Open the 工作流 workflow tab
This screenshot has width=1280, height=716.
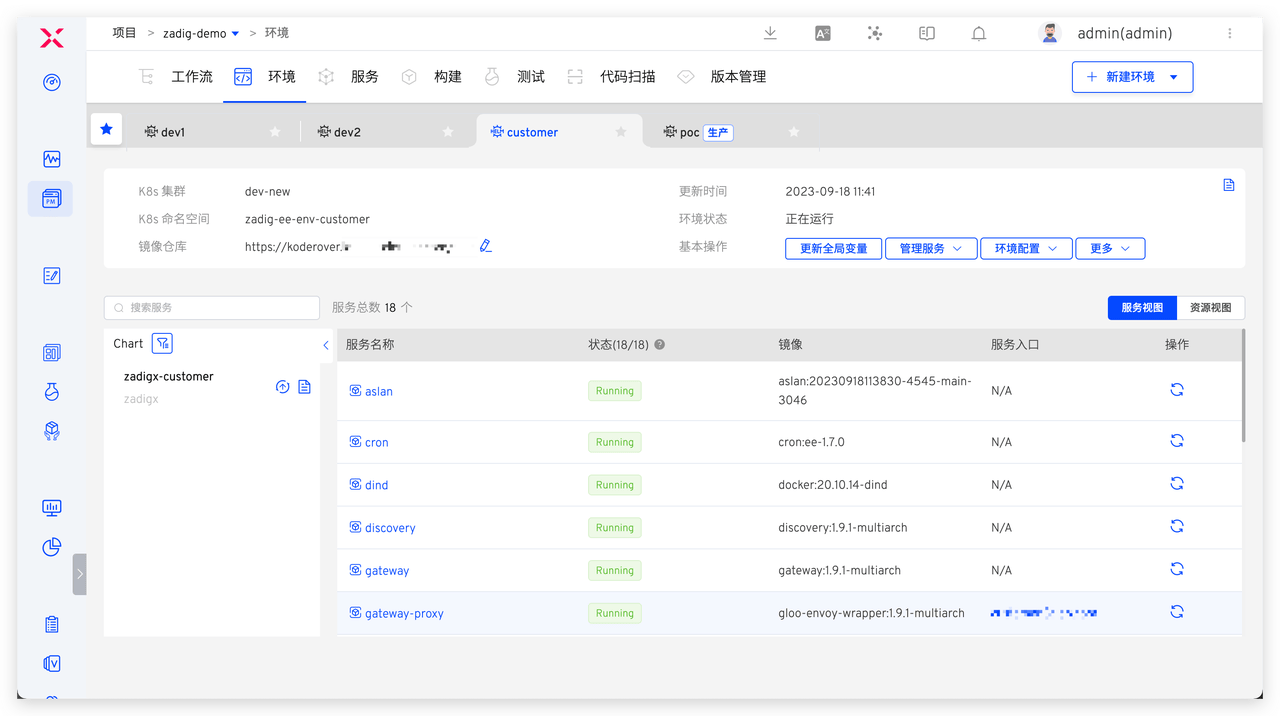click(191, 77)
